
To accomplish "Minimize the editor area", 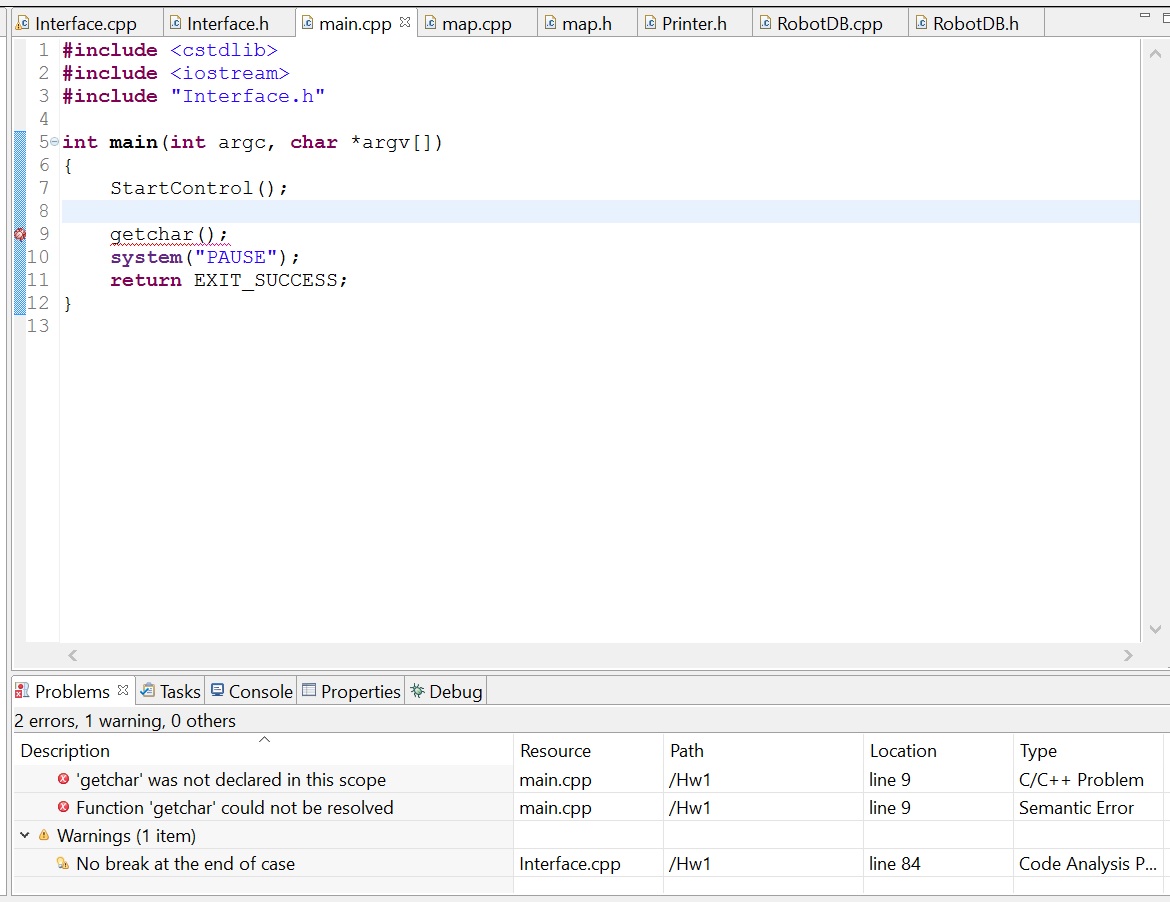I will pos(1145,16).
